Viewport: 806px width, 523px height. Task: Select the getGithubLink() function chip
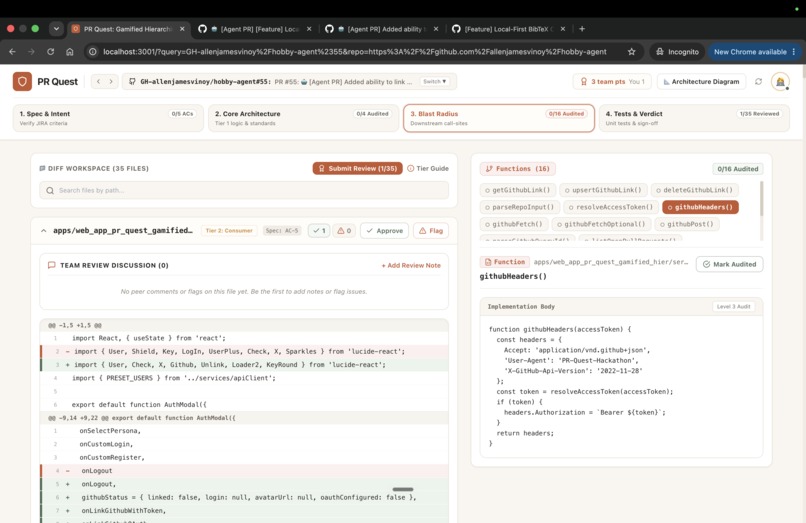click(x=518, y=190)
